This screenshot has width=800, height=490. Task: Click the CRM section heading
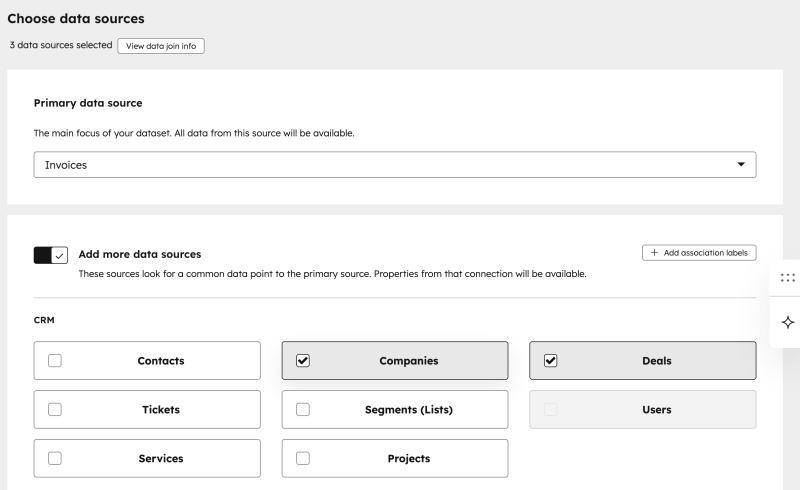(x=44, y=320)
